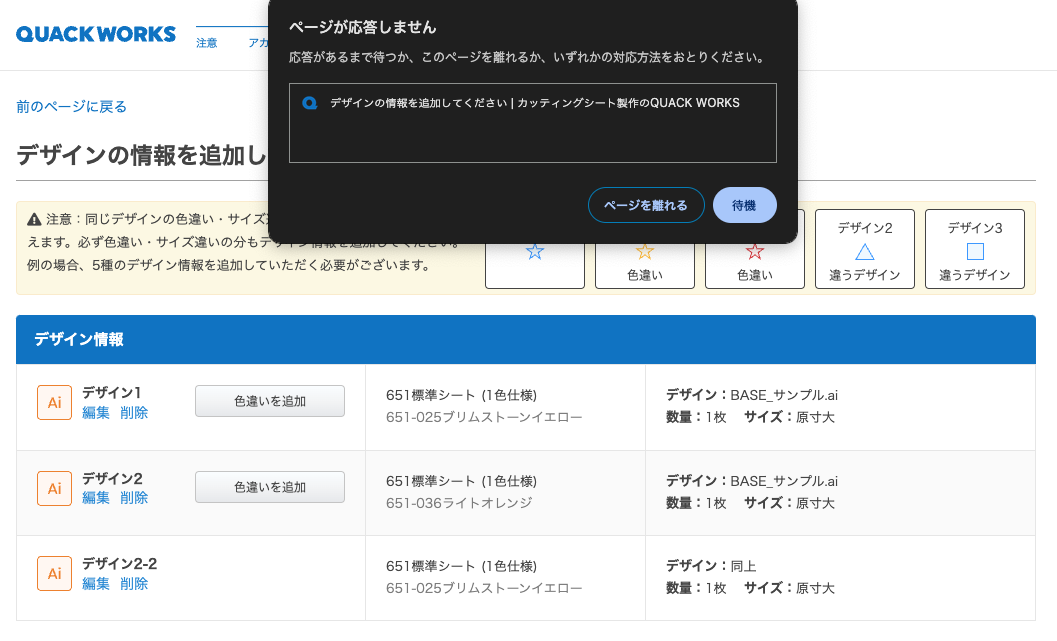Screen dimensions: 1057x641
Task: Click ページを離れる to leave the page
Action: pyautogui.click(x=646, y=204)
